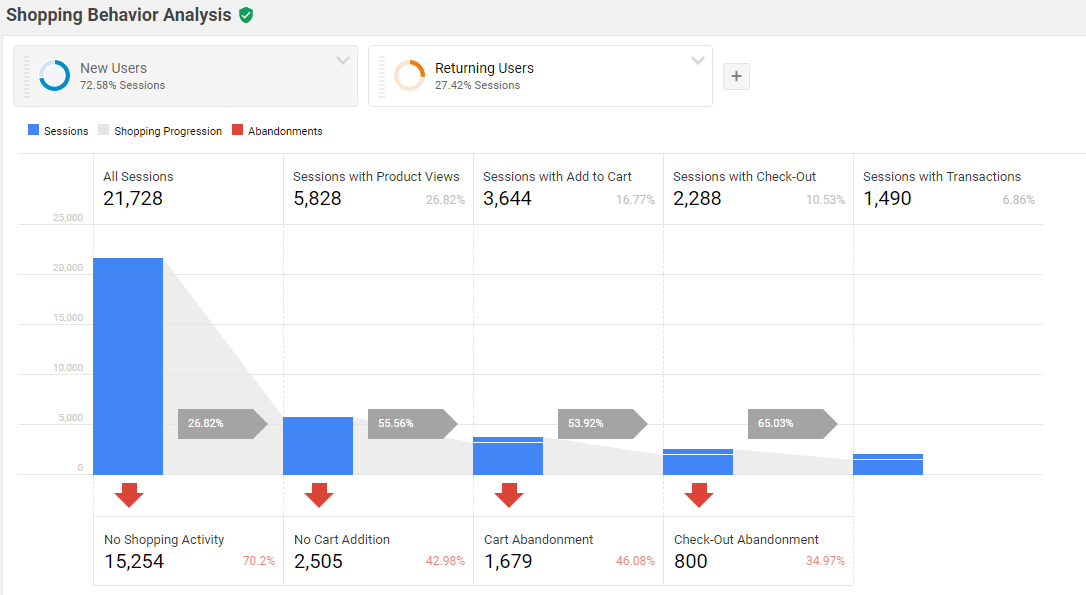Click the 65.03% progression arrow
The height and width of the screenshot is (595, 1086).
click(x=790, y=424)
